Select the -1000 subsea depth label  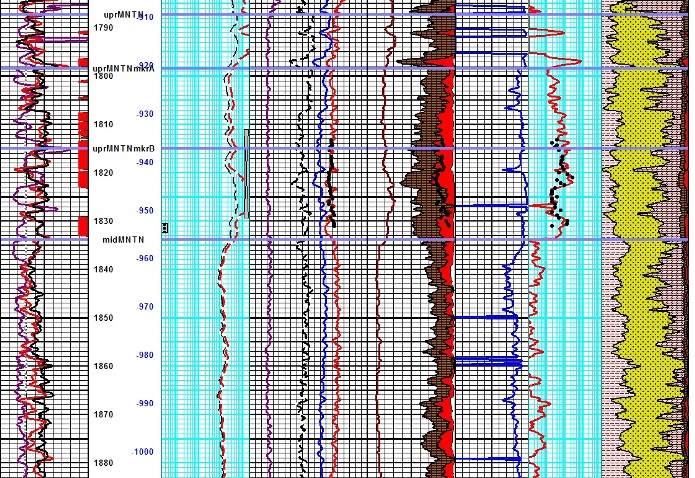pyautogui.click(x=144, y=451)
